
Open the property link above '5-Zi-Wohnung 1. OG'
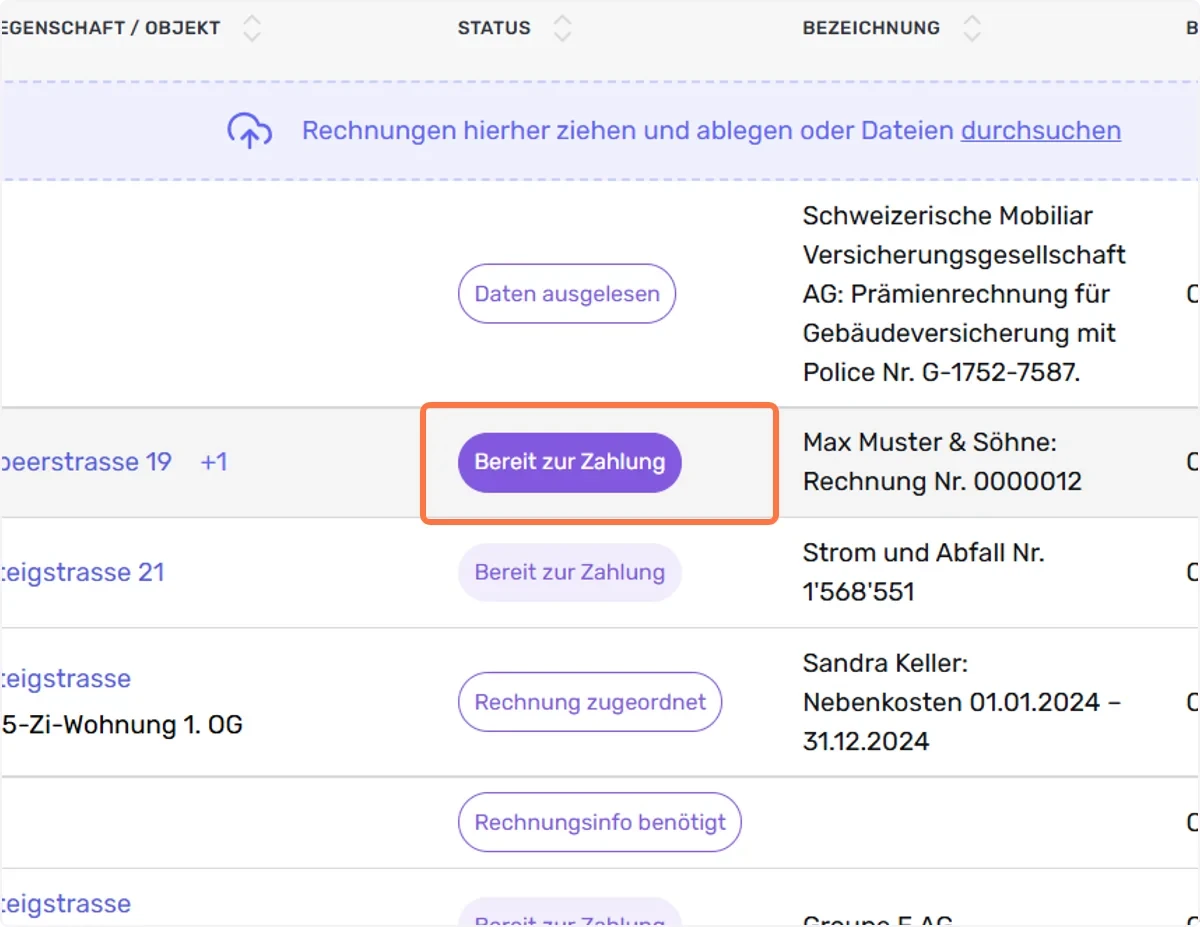(66, 679)
